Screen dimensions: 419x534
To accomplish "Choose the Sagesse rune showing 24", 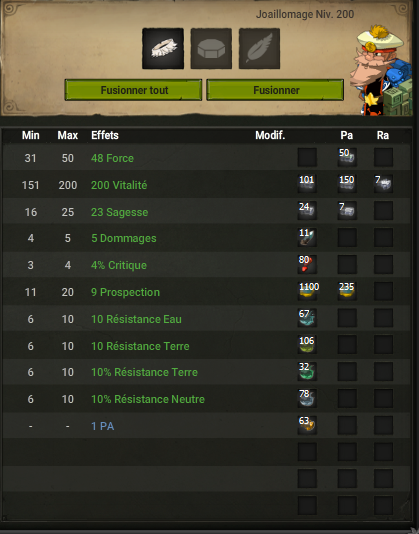I will [307, 211].
